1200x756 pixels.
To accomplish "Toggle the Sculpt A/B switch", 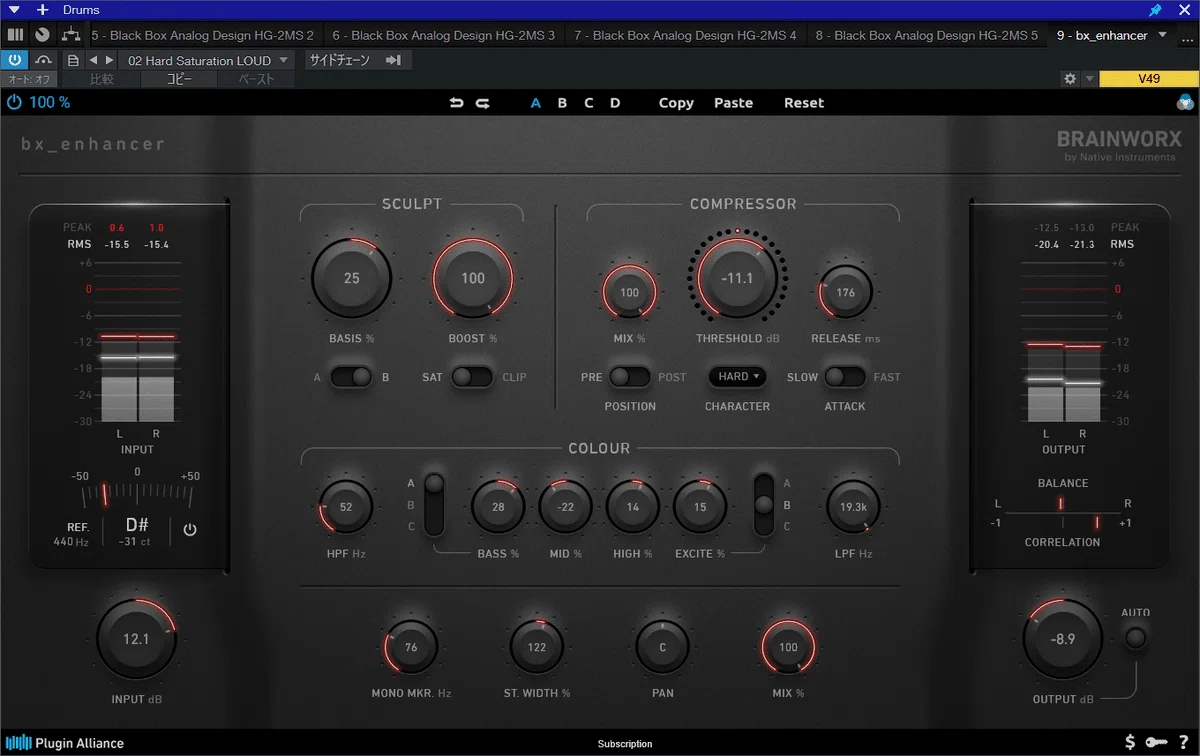I will (350, 377).
